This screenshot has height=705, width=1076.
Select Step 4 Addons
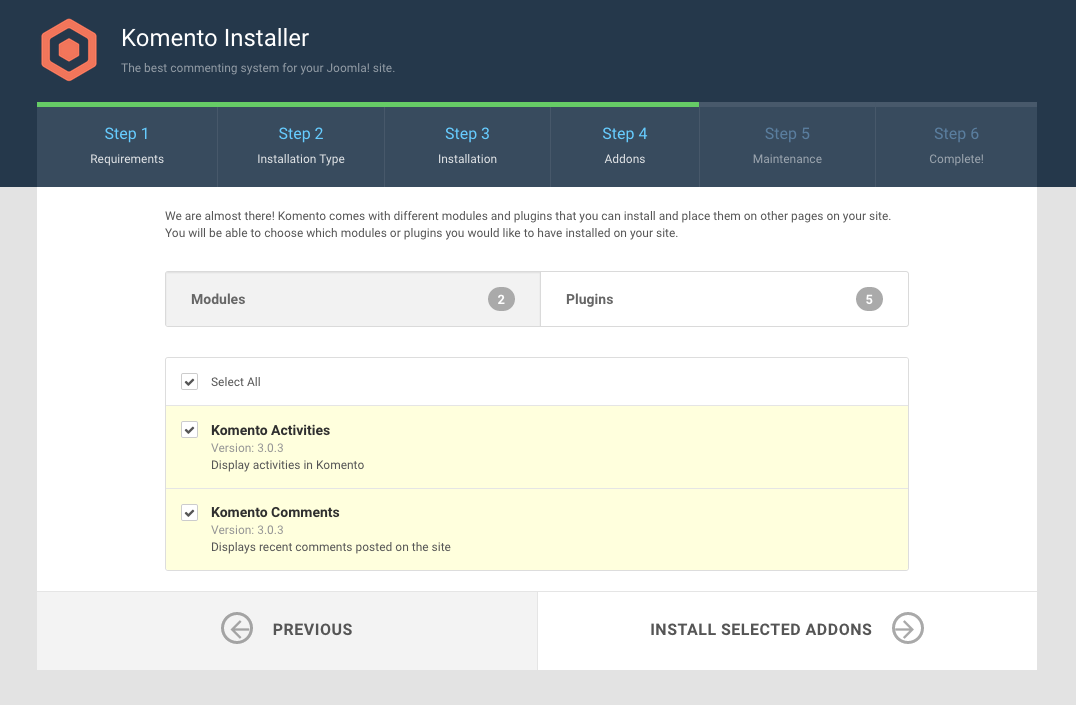tap(624, 146)
